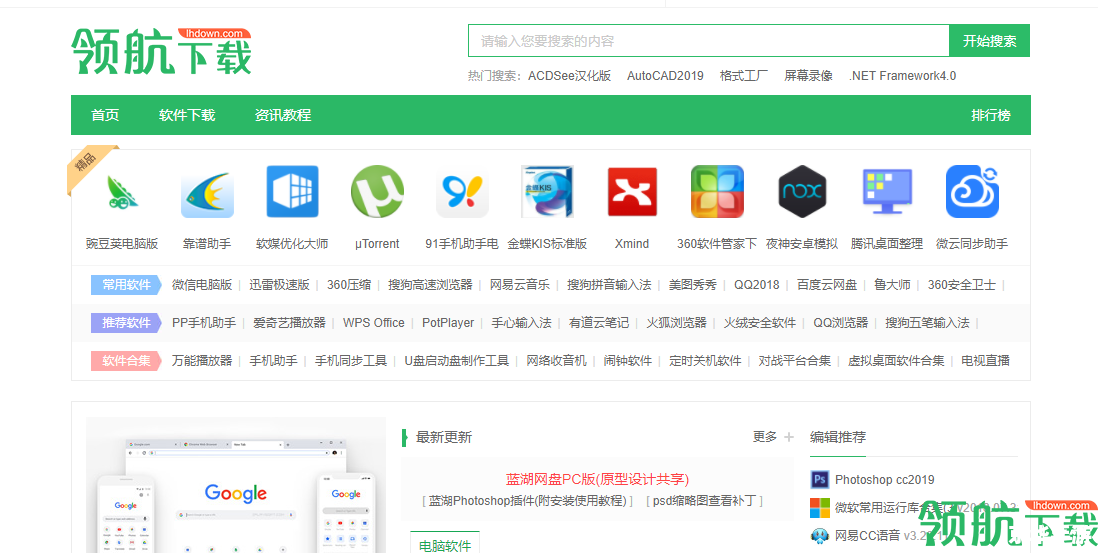This screenshot has width=1098, height=553.
Task: Click the 推荐软件 category tag
Action: click(127, 323)
